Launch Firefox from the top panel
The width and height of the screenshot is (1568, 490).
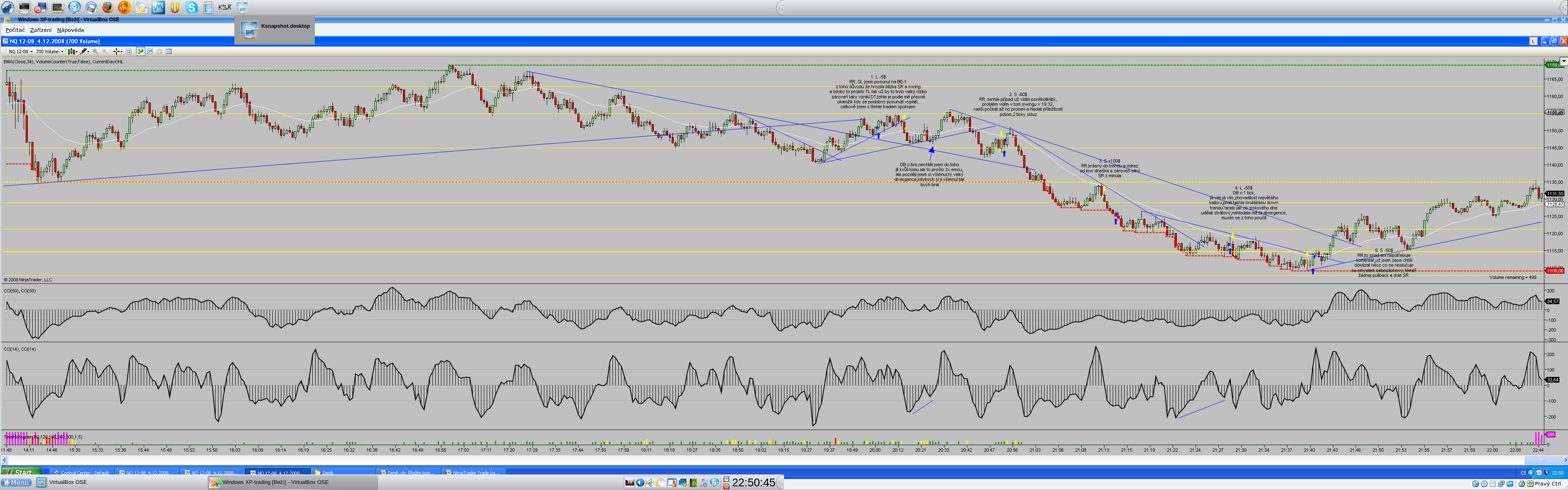(x=108, y=7)
